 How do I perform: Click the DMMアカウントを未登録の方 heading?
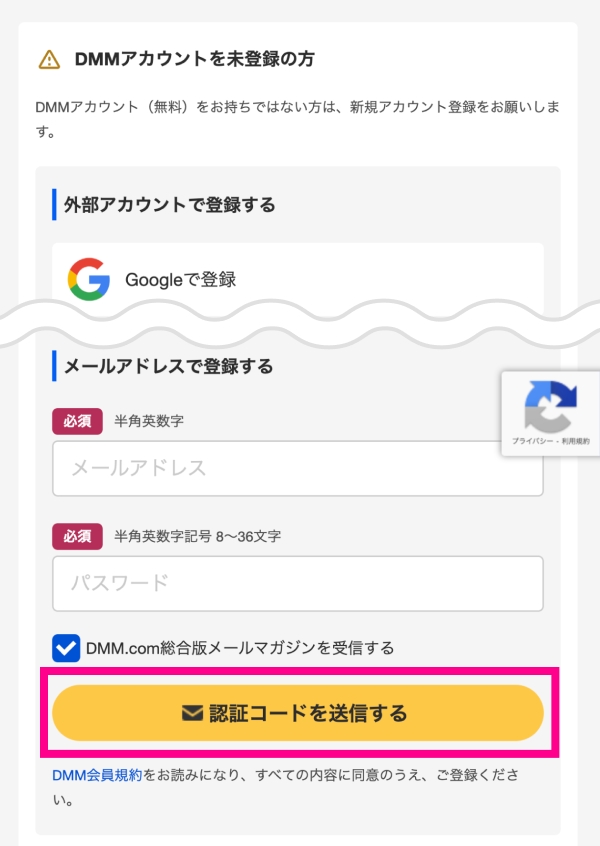pos(194,60)
